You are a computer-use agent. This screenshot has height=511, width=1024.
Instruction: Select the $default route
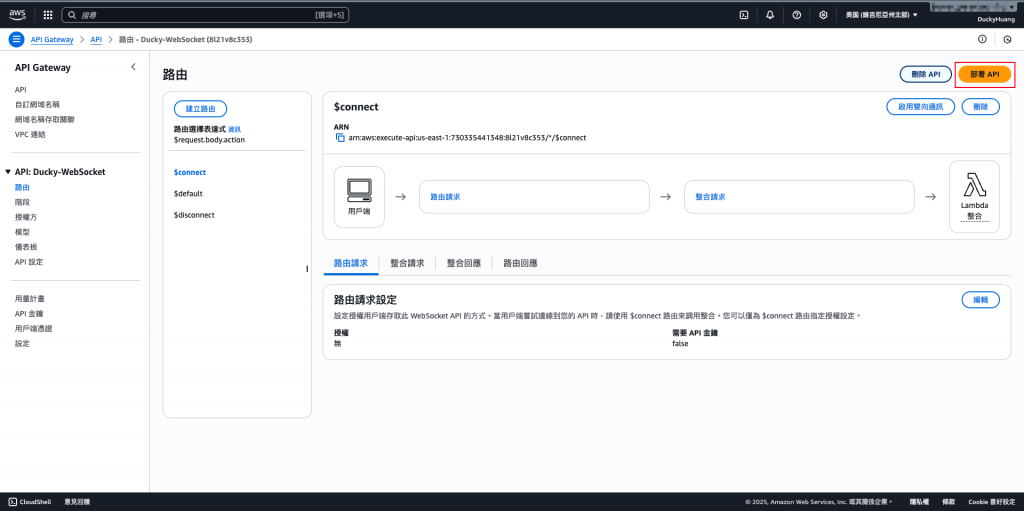coord(188,193)
